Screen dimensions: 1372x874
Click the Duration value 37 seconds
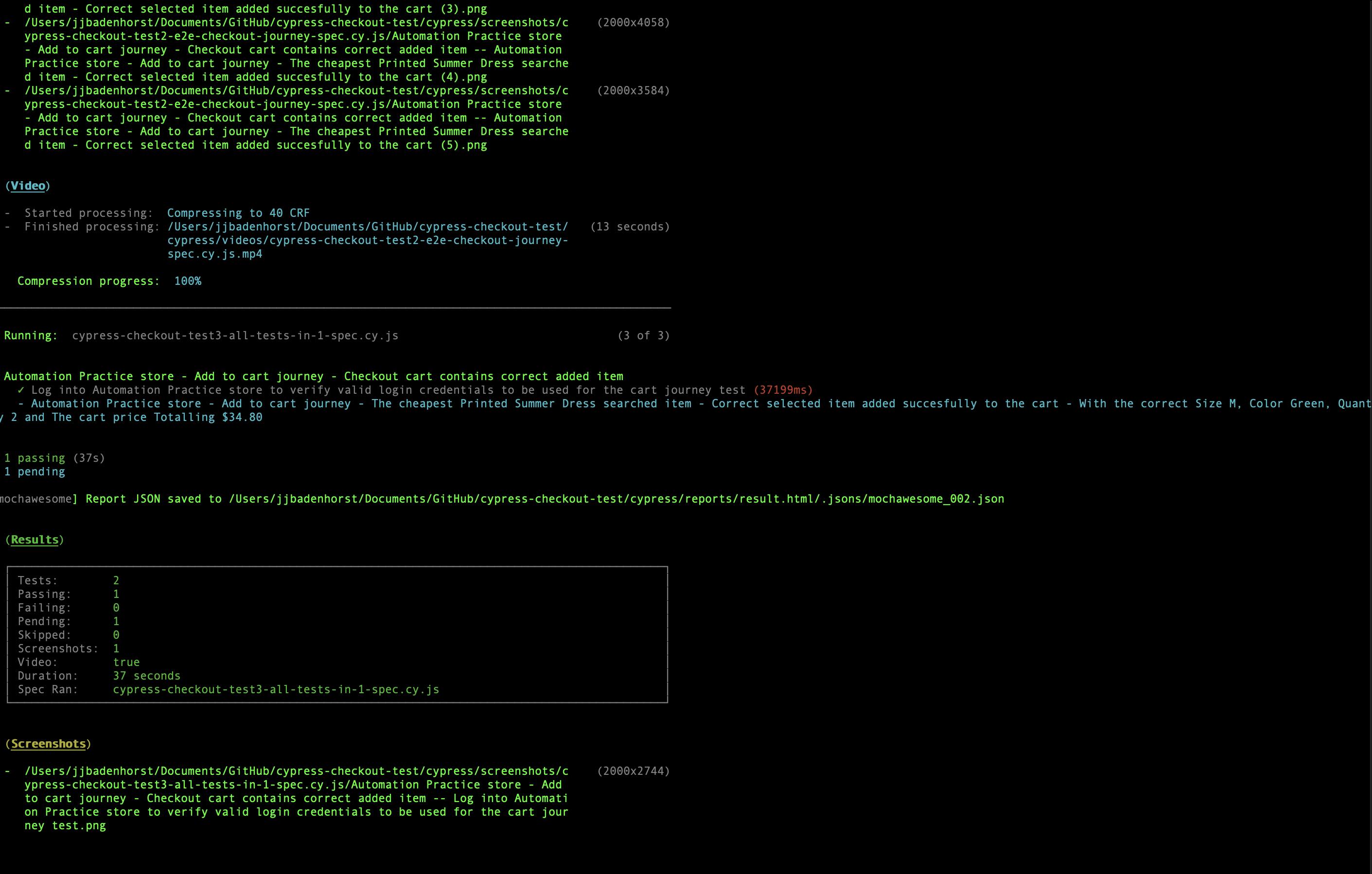pyautogui.click(x=146, y=676)
